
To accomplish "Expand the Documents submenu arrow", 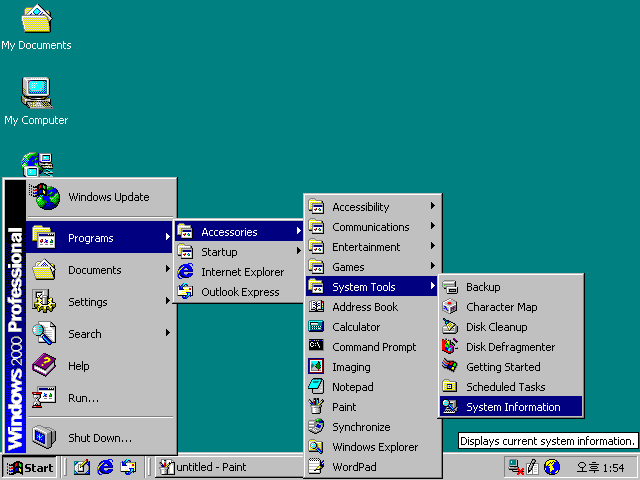I will [x=167, y=269].
